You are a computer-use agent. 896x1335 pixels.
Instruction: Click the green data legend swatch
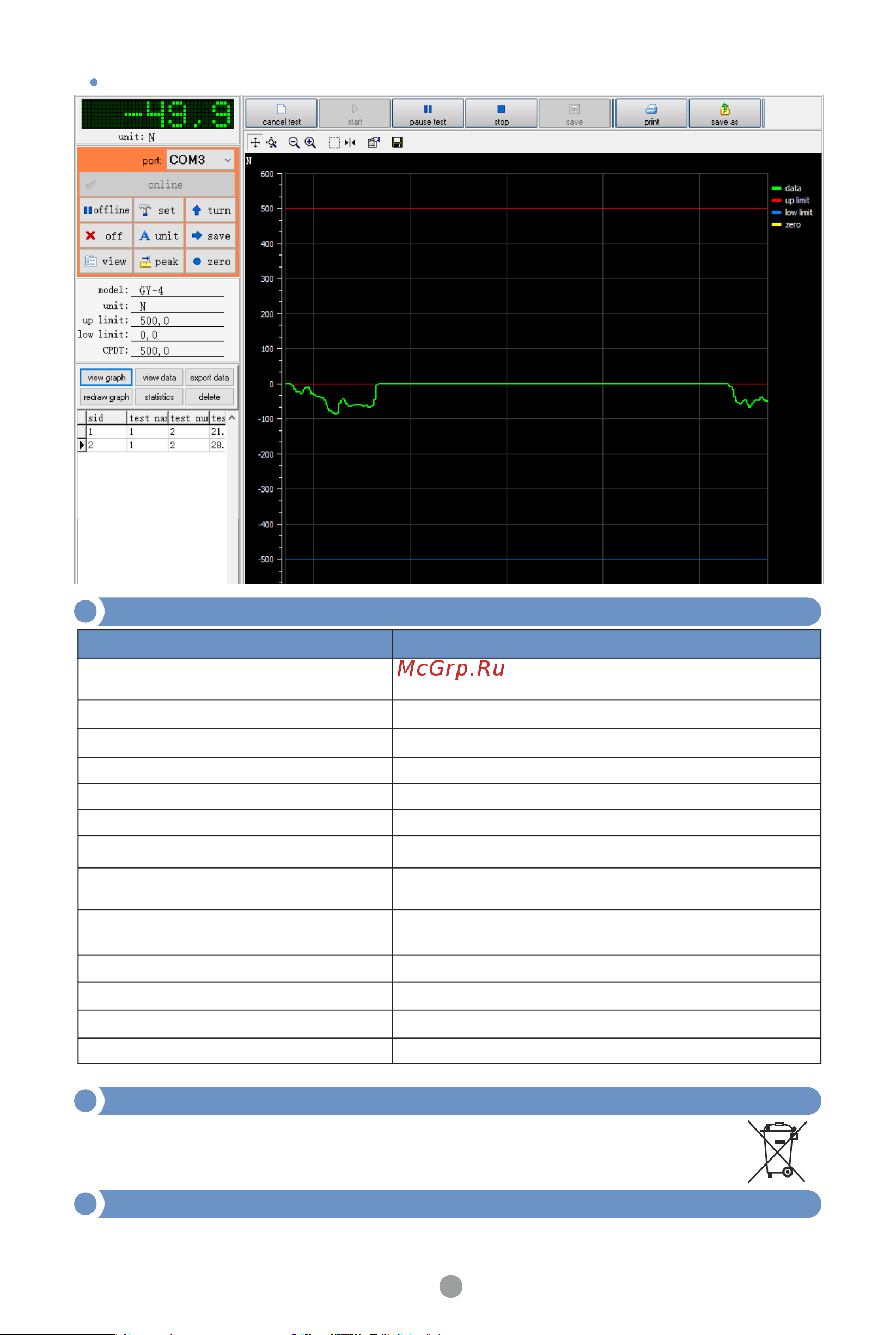[776, 189]
